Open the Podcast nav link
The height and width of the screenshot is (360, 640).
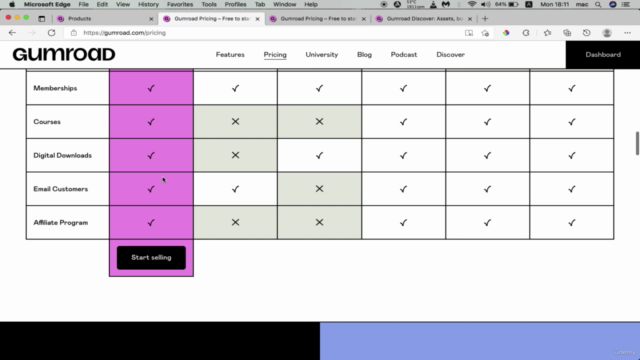[404, 55]
